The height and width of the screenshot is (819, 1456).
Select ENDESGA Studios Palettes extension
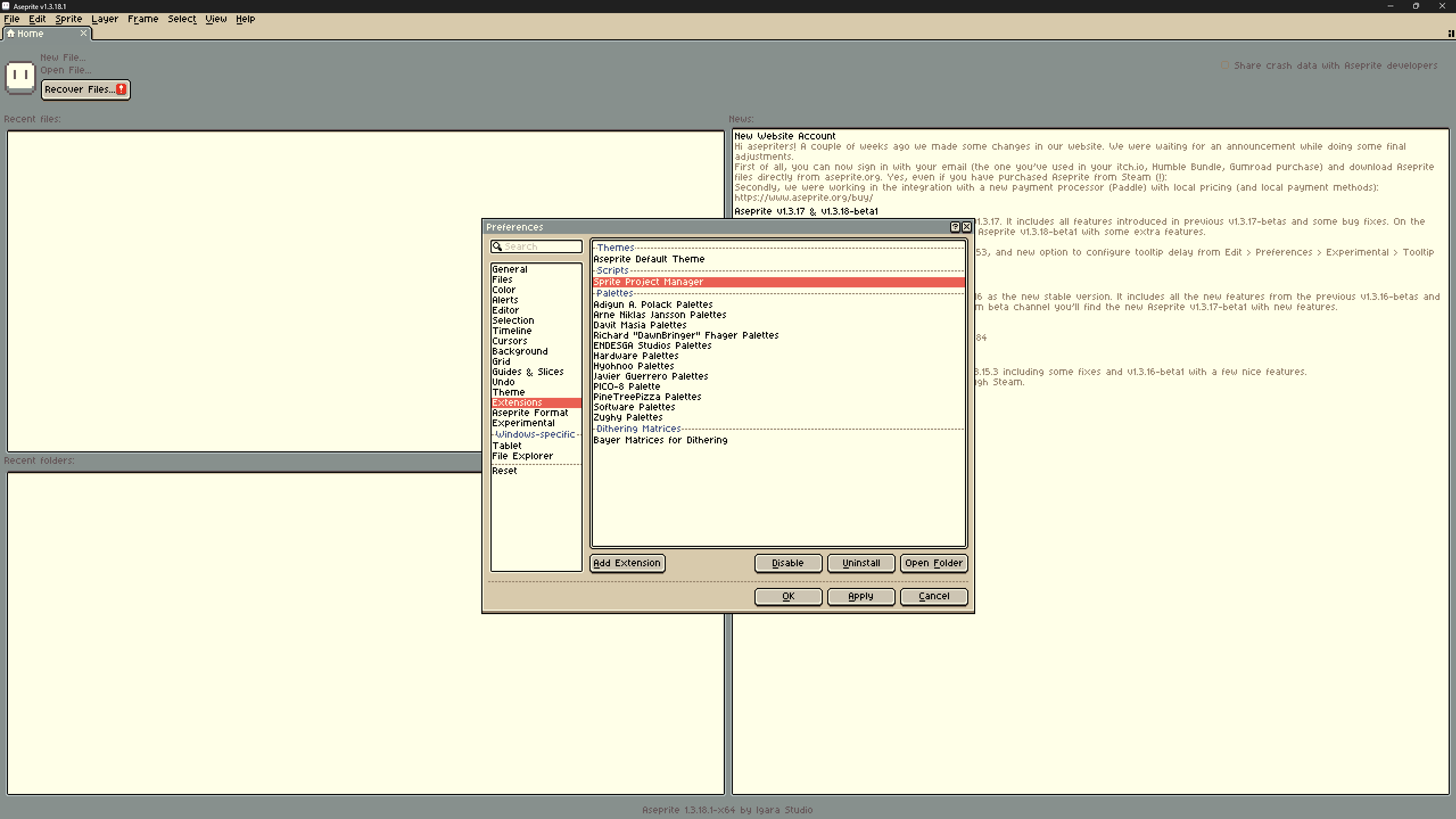pos(778,345)
